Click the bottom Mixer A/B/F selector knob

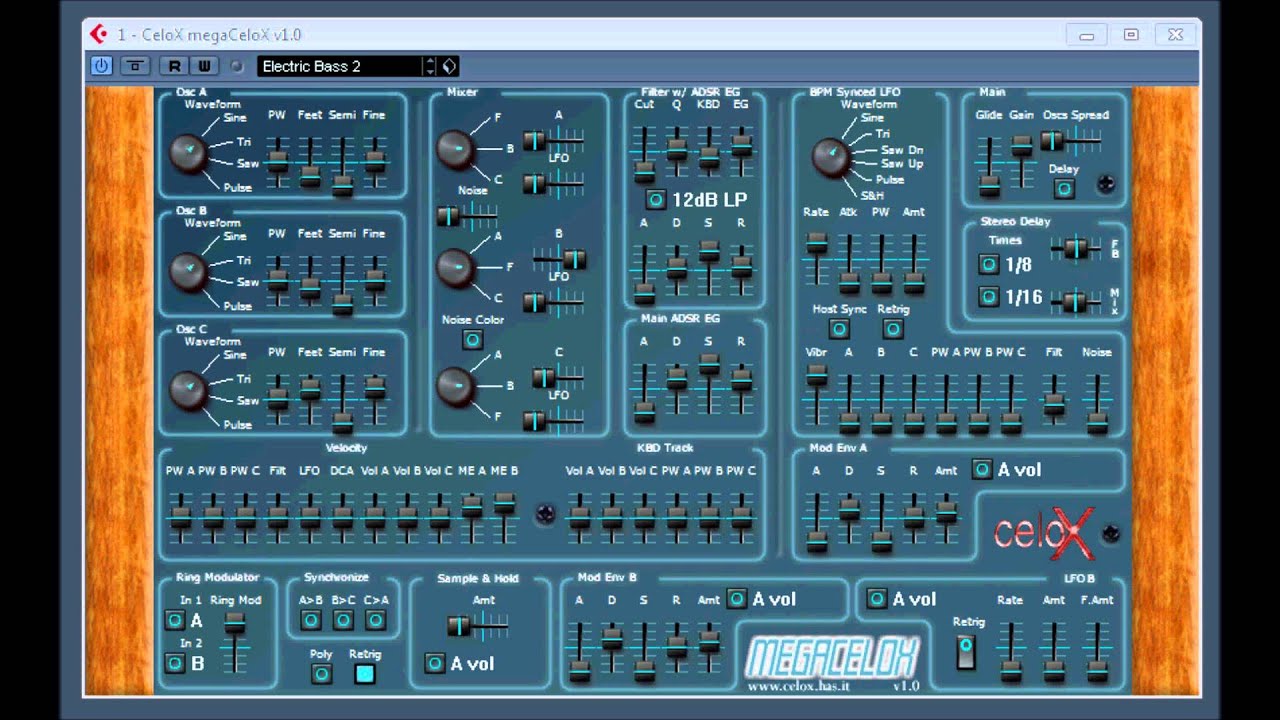coord(455,386)
